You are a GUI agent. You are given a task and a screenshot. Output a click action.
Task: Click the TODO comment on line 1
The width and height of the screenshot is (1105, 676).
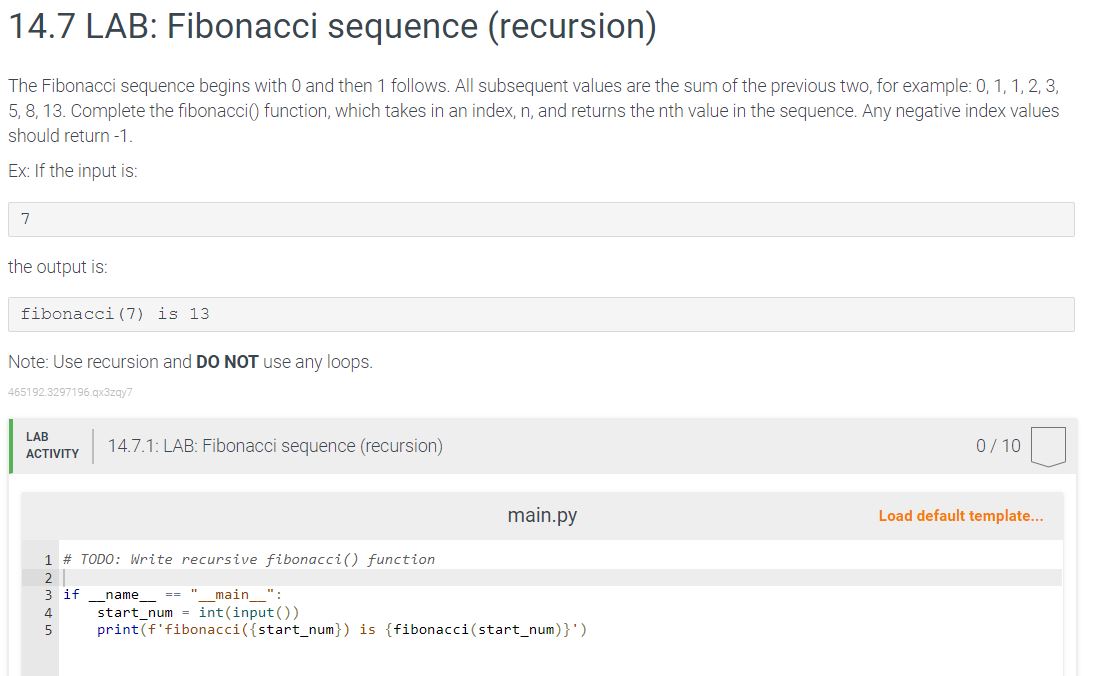click(249, 560)
